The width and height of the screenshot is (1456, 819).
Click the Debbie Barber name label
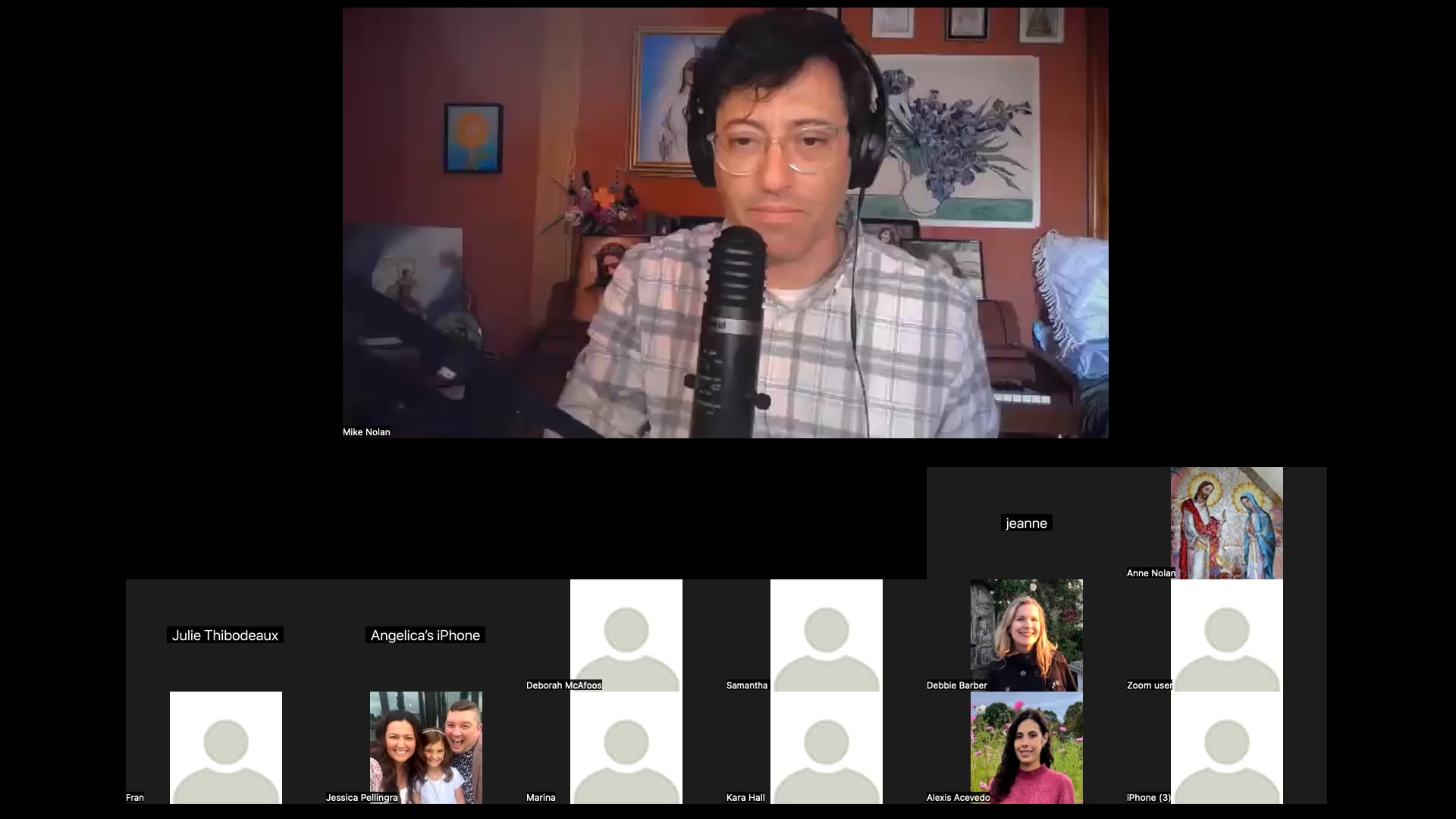click(x=956, y=686)
